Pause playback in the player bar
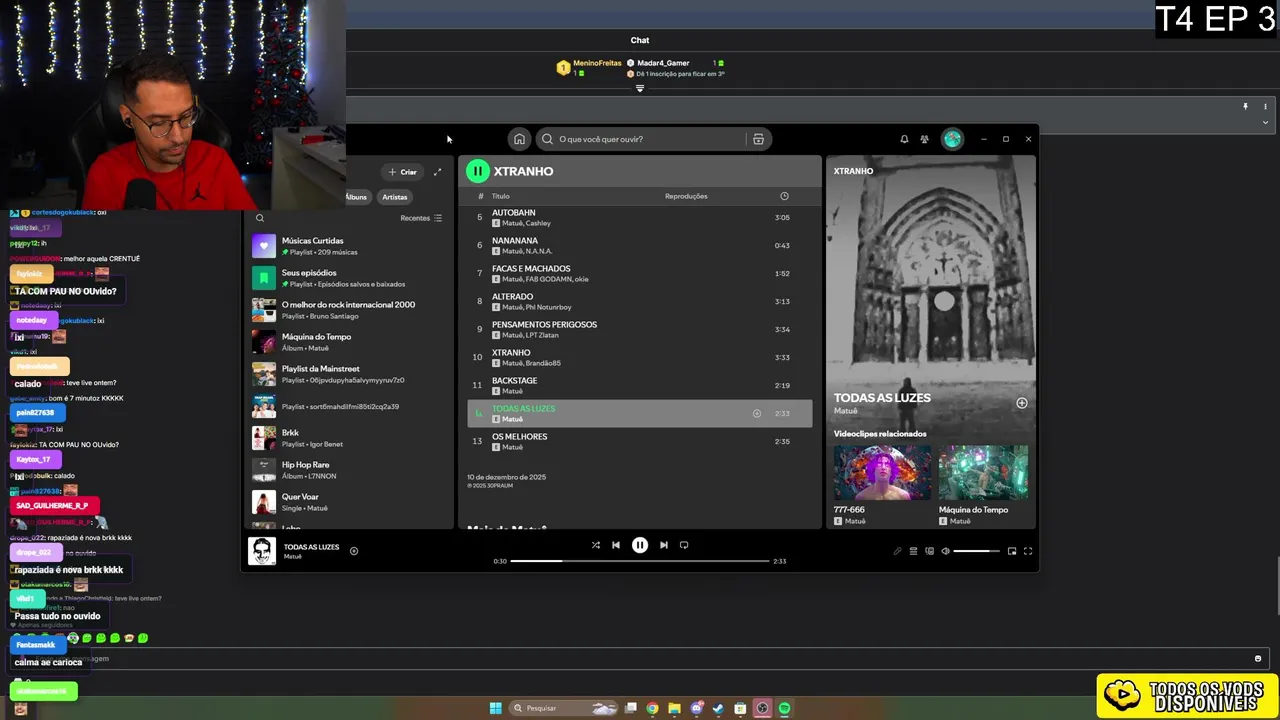This screenshot has height=720, width=1280. pyautogui.click(x=640, y=545)
